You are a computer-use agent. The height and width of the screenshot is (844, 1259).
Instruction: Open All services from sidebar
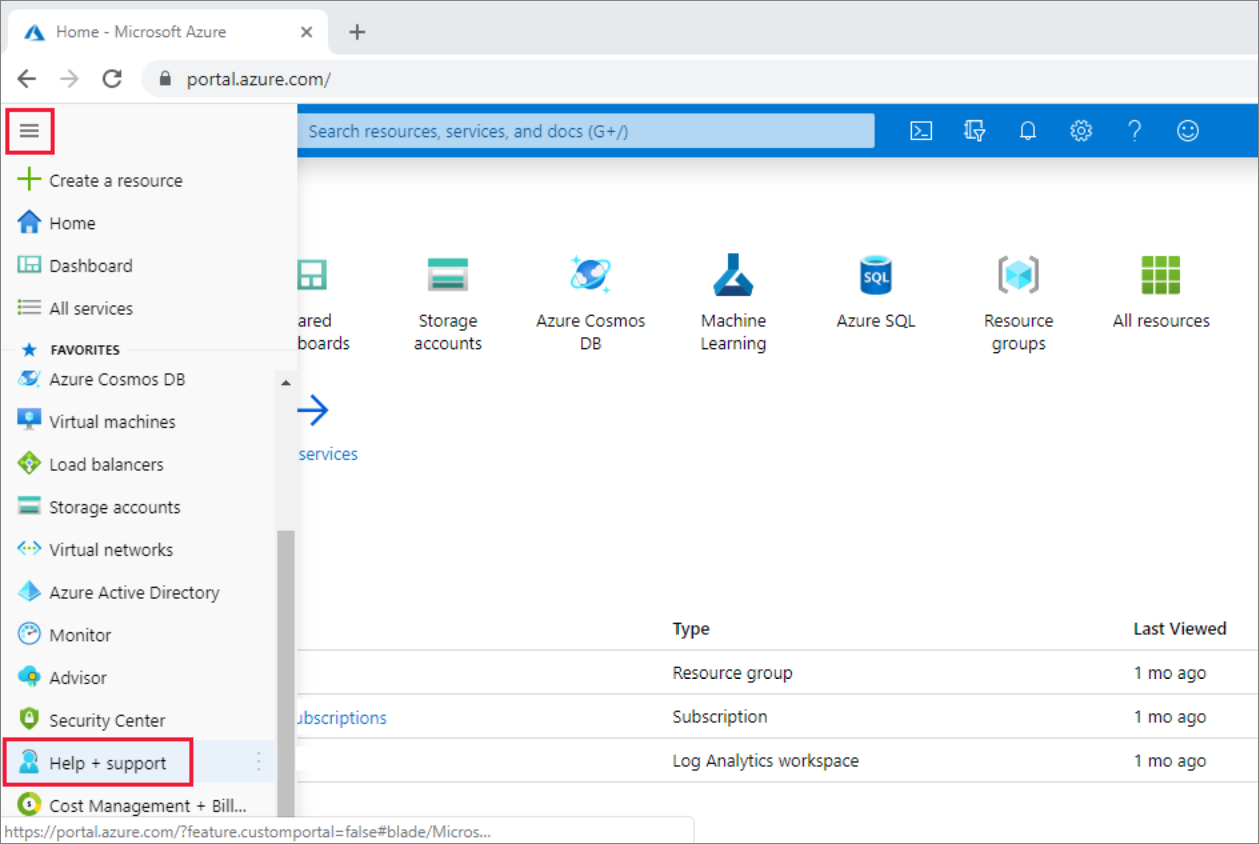click(x=91, y=308)
